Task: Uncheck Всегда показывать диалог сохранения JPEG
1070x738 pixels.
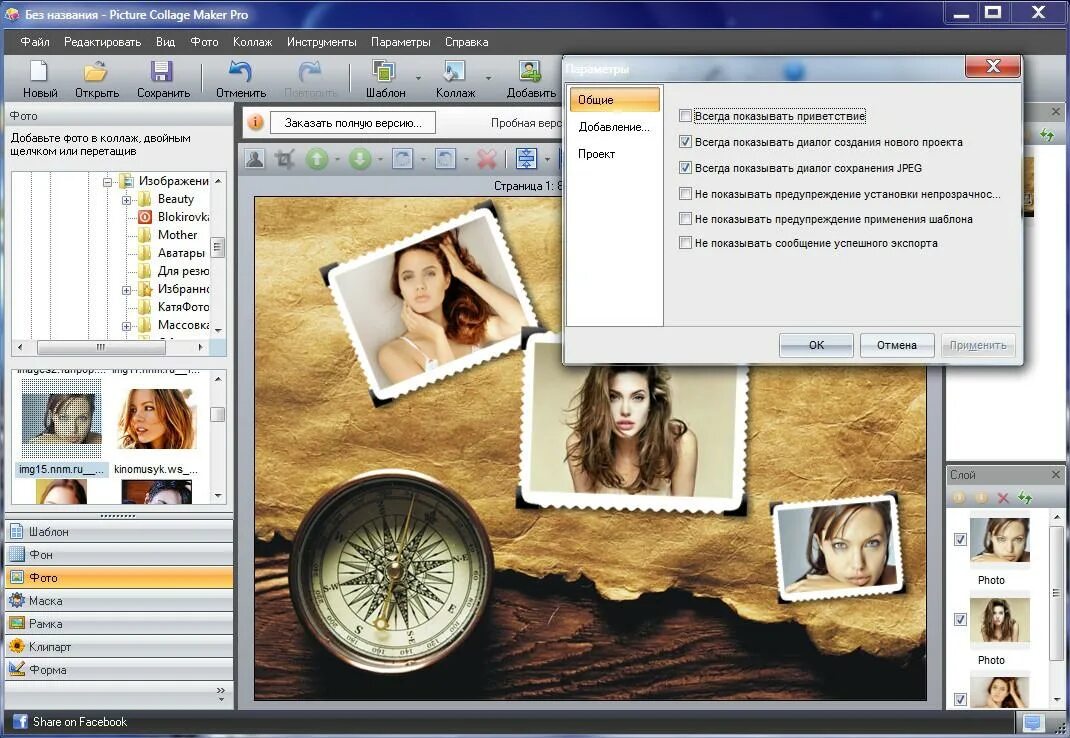Action: pos(685,168)
